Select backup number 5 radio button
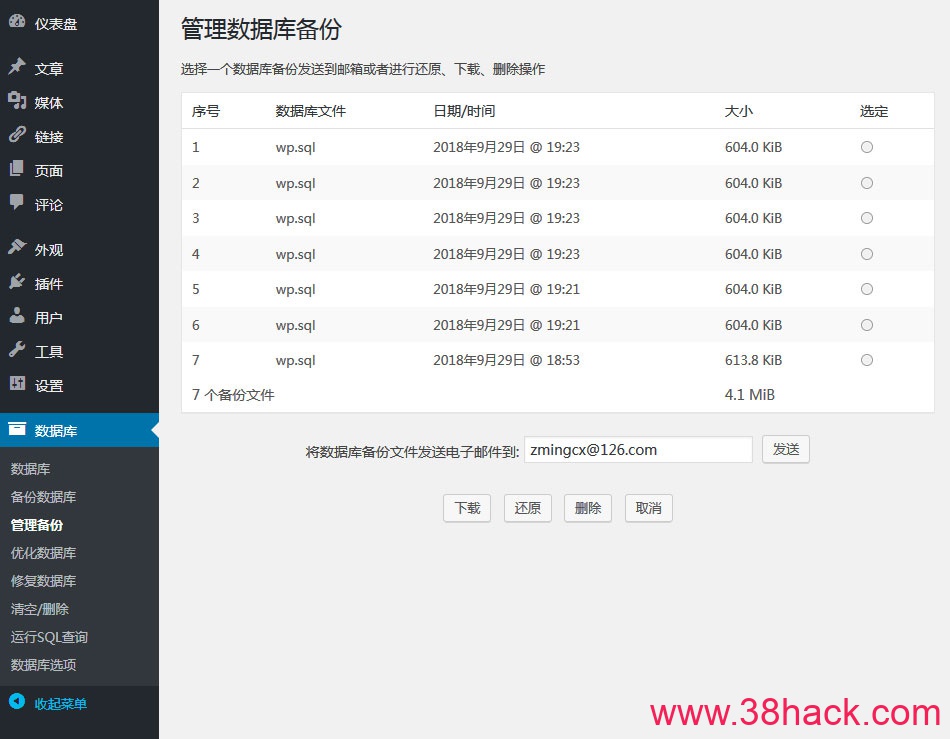Image resolution: width=950 pixels, height=739 pixels. click(867, 289)
